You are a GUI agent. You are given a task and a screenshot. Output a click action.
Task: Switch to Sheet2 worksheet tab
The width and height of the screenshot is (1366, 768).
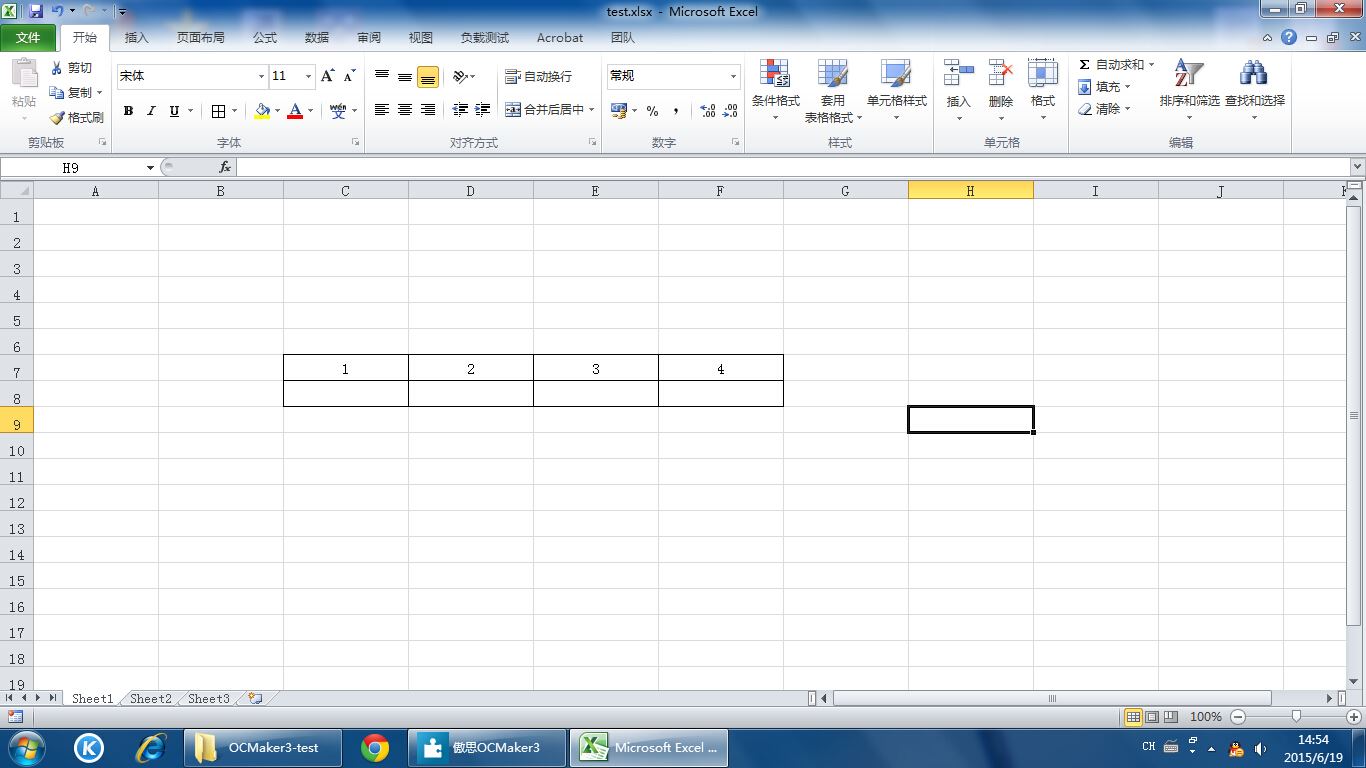[x=151, y=699]
